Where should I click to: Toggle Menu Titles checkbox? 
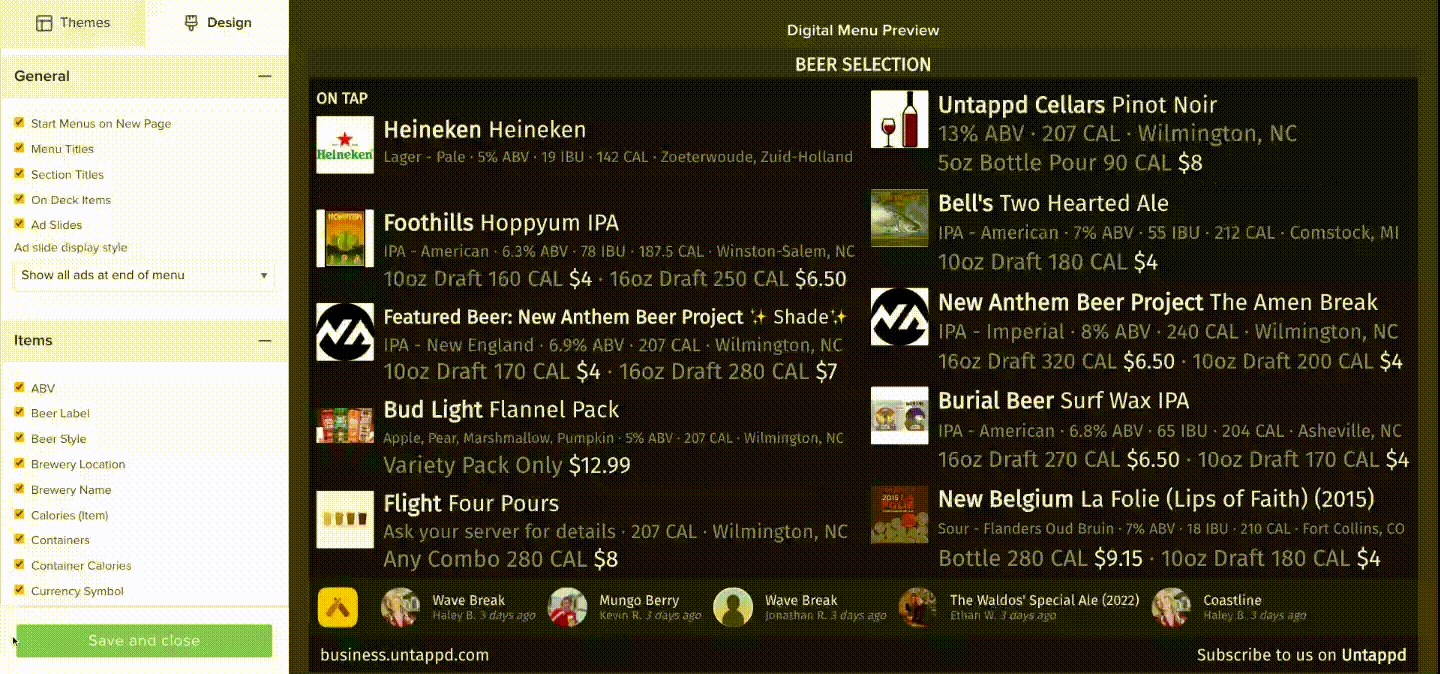[x=19, y=148]
